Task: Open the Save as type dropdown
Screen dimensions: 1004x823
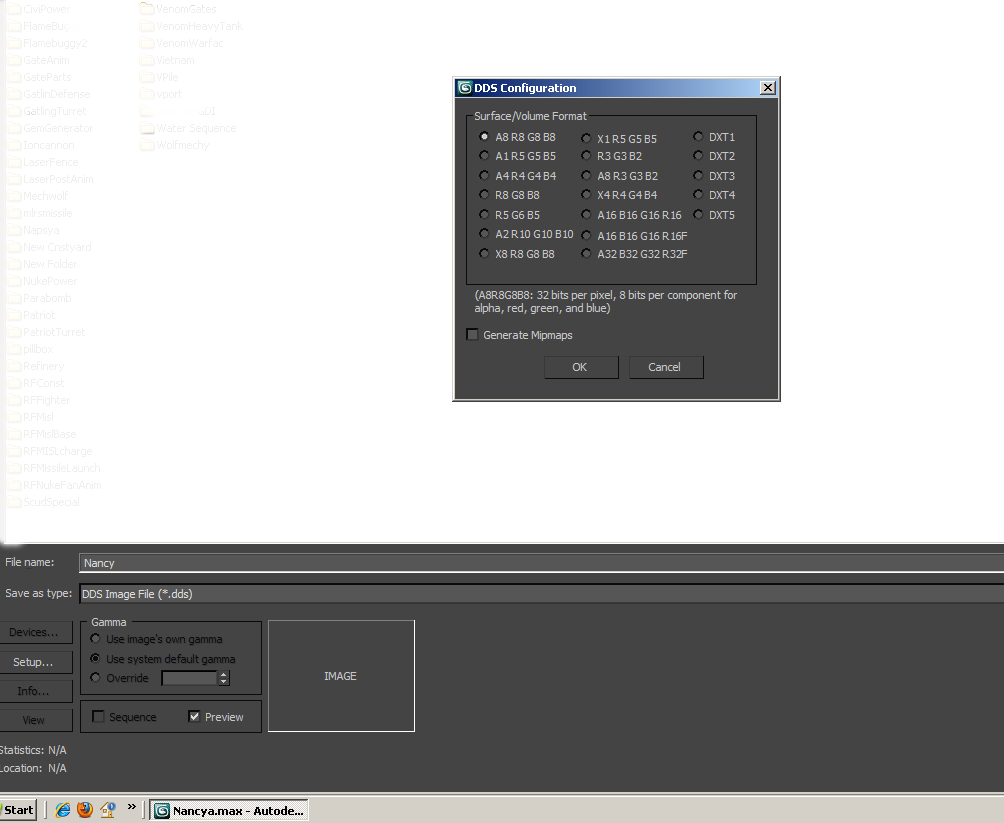Action: tap(541, 594)
